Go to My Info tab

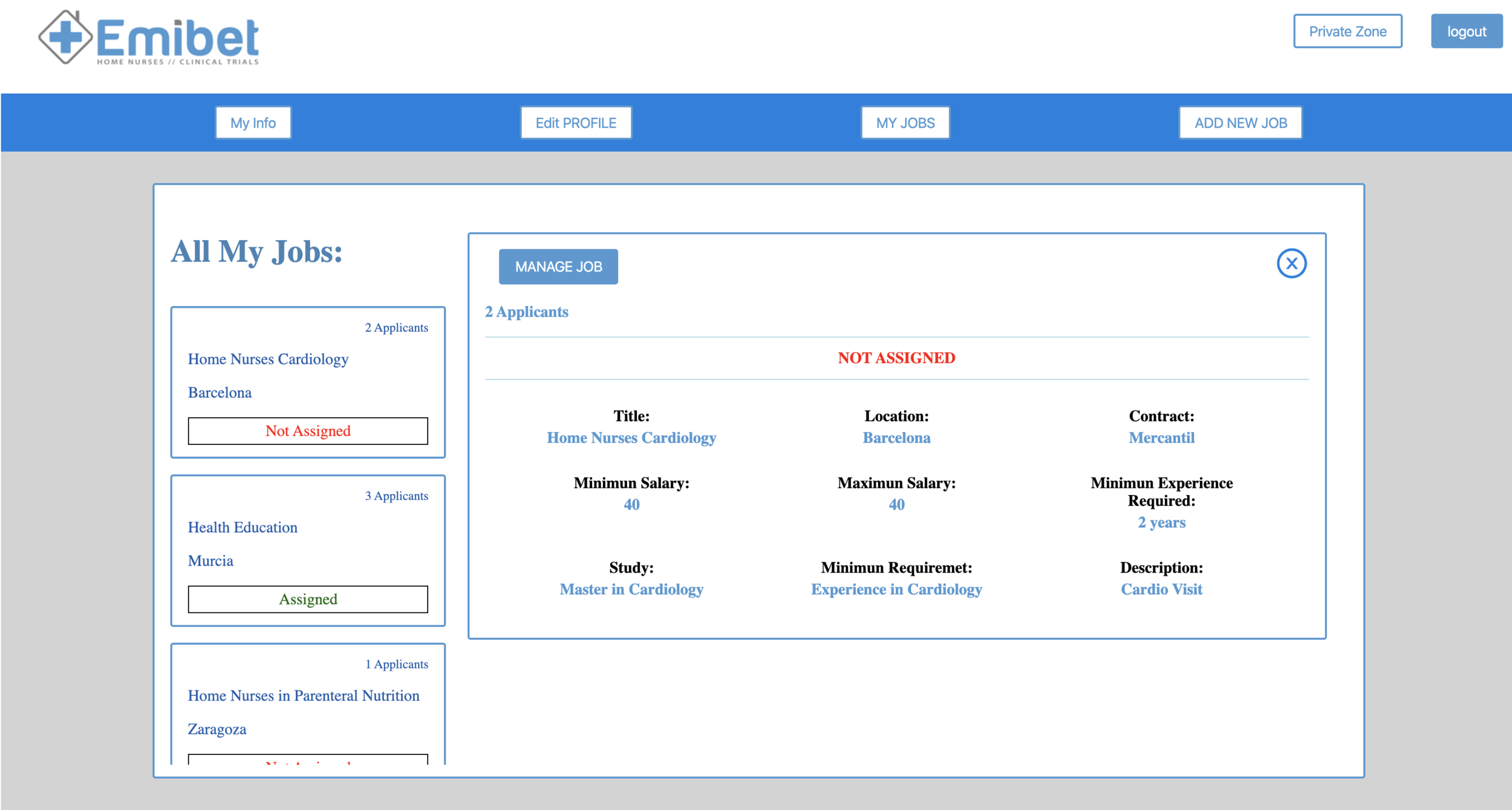[x=253, y=123]
